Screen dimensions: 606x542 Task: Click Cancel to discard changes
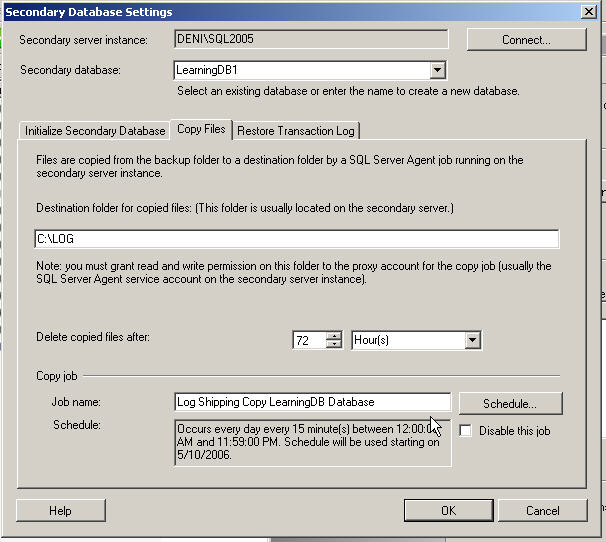point(542,510)
